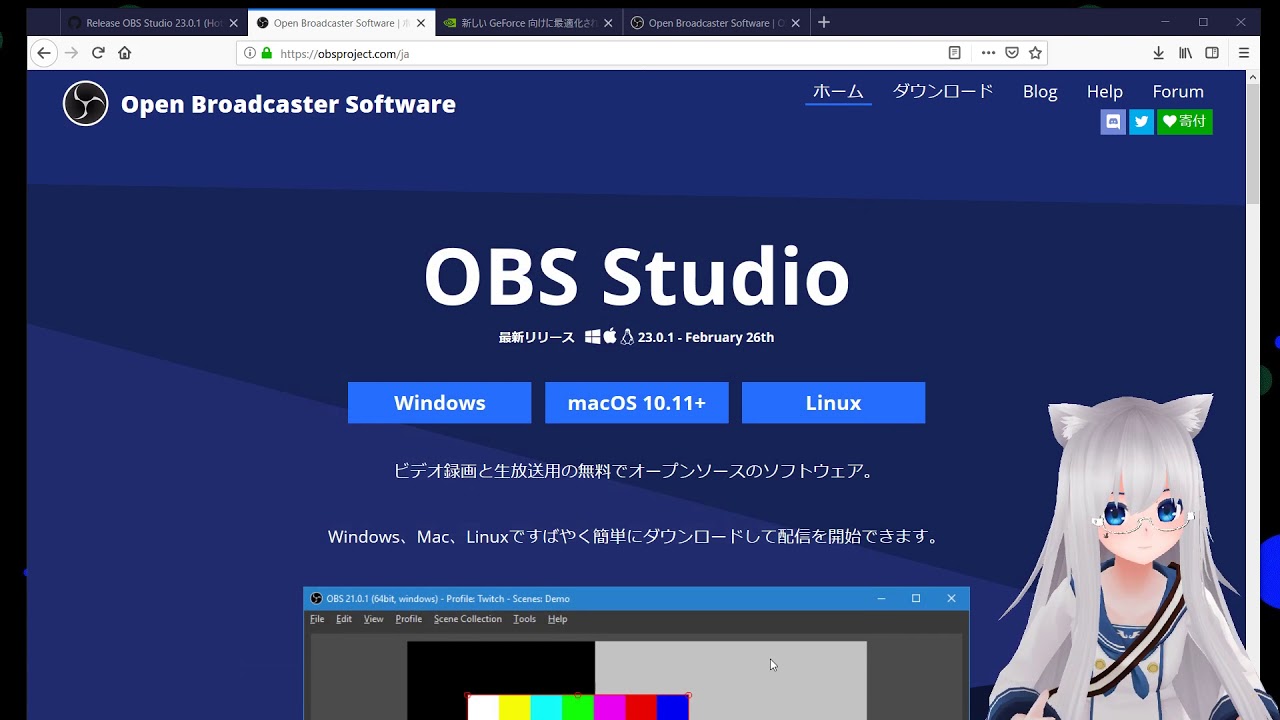This screenshot has height=720, width=1280.
Task: Close the last Open Broadcaster Software tab
Action: pos(795,23)
